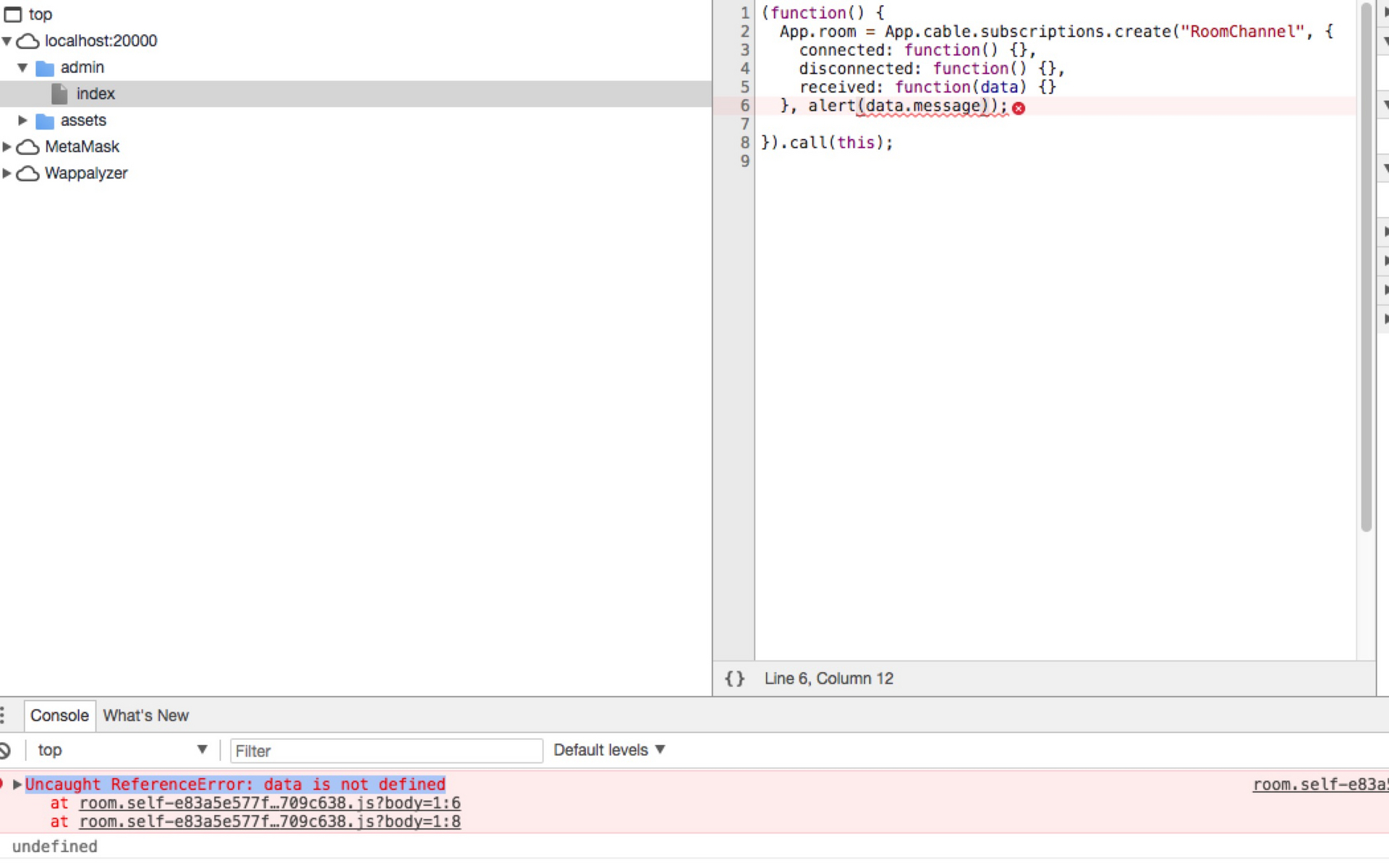The width and height of the screenshot is (1389, 868).
Task: Format code with the pretty-print braces icon
Action: [x=734, y=678]
